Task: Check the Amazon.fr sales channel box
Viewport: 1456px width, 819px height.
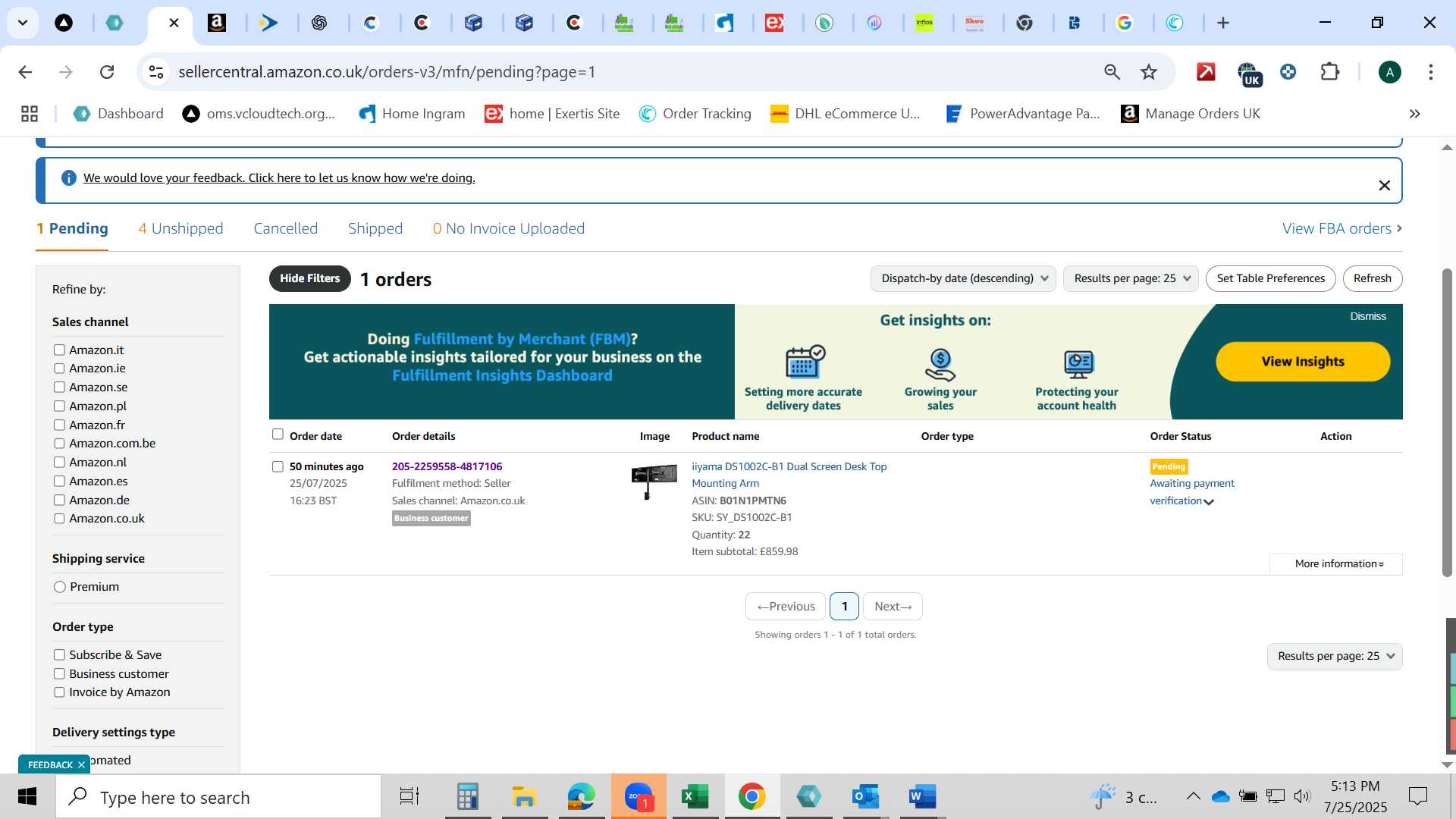Action: coord(59,425)
